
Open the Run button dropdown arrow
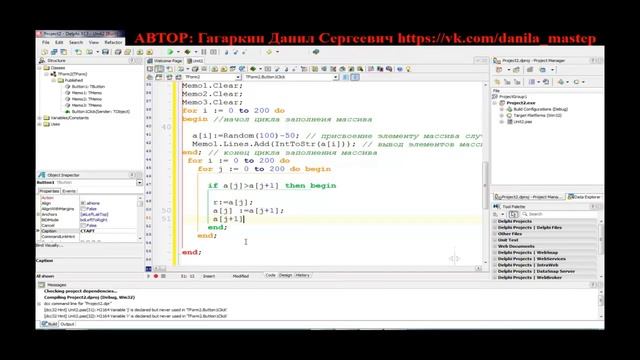(x=178, y=52)
